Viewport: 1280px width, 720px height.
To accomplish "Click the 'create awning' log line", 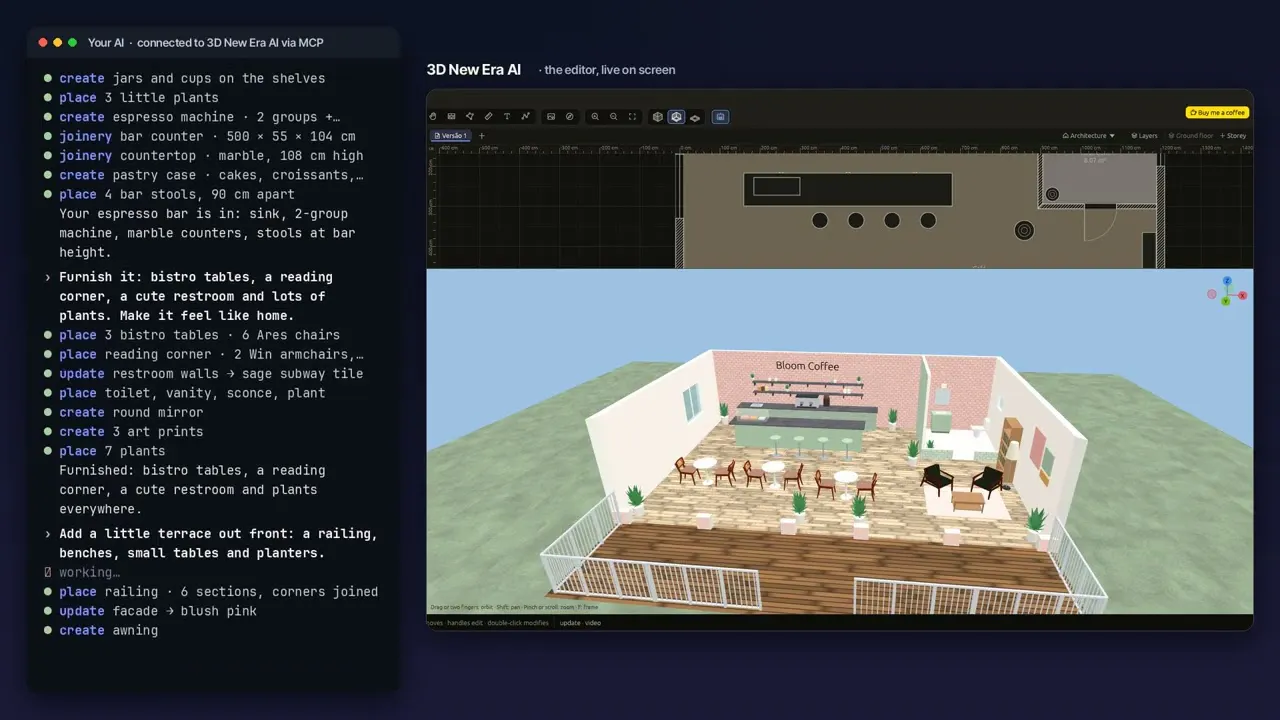I will coord(108,630).
